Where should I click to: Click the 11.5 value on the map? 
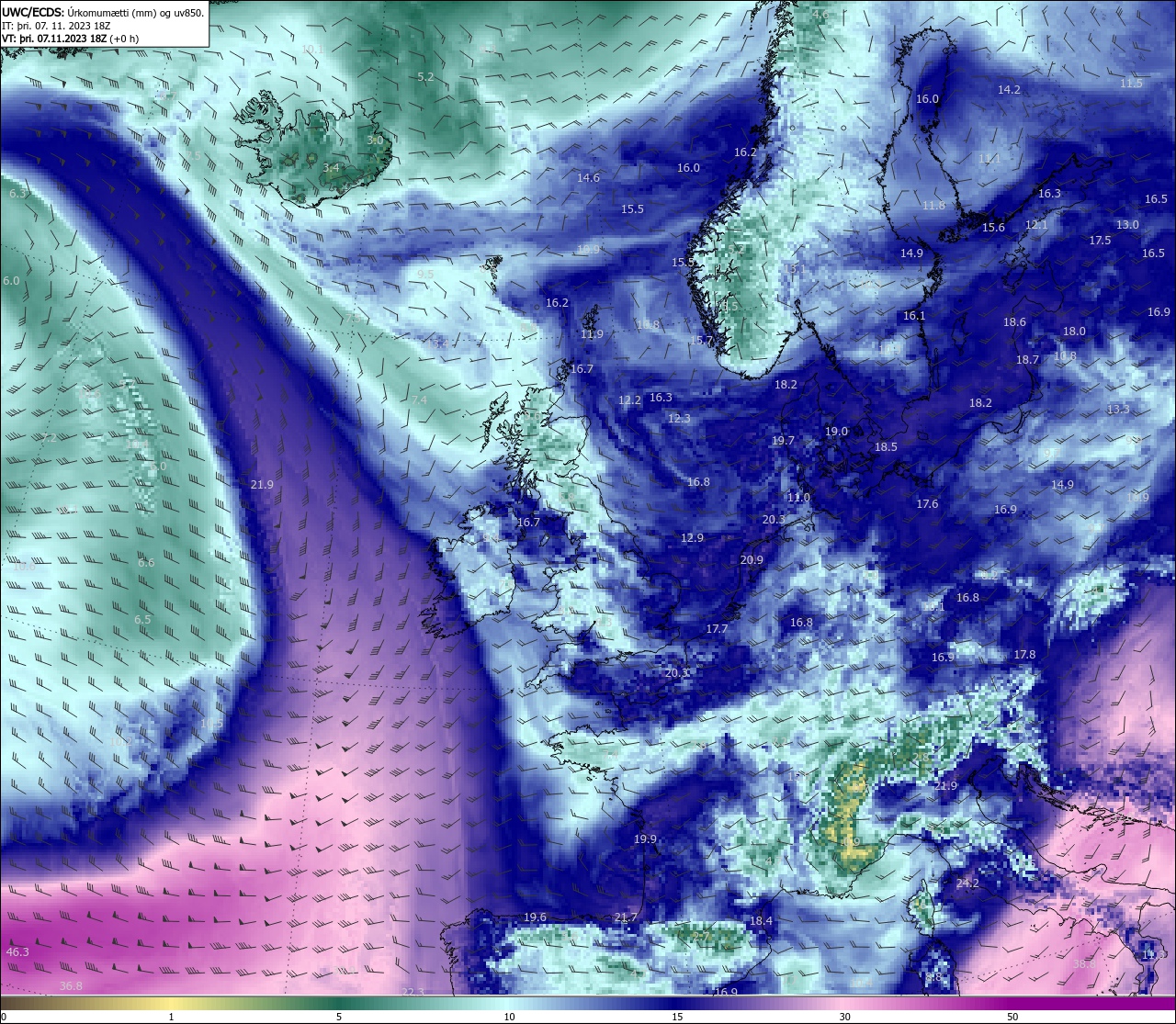(1131, 84)
